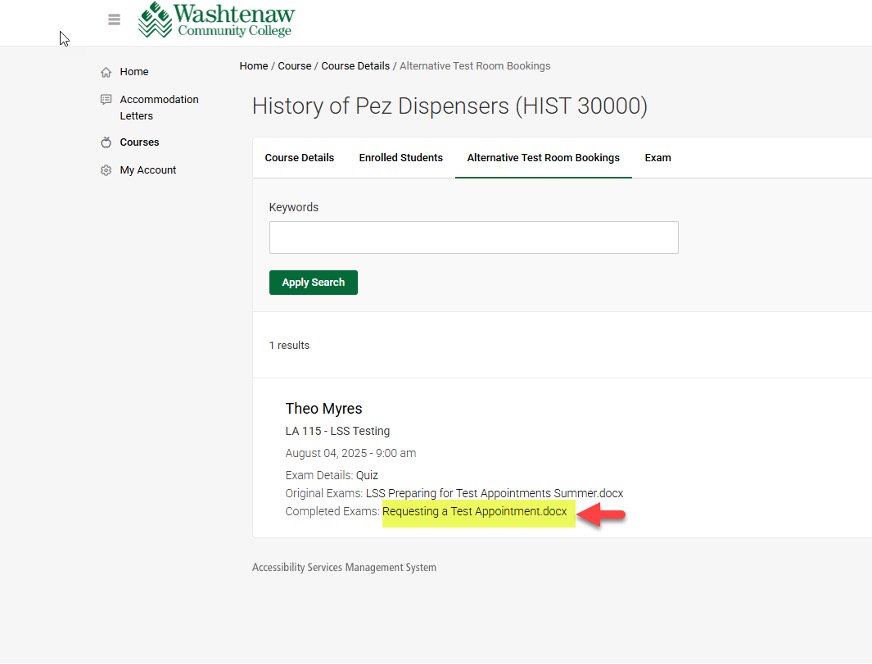
Task: Click the Course breadcrumb link
Action: click(x=294, y=66)
